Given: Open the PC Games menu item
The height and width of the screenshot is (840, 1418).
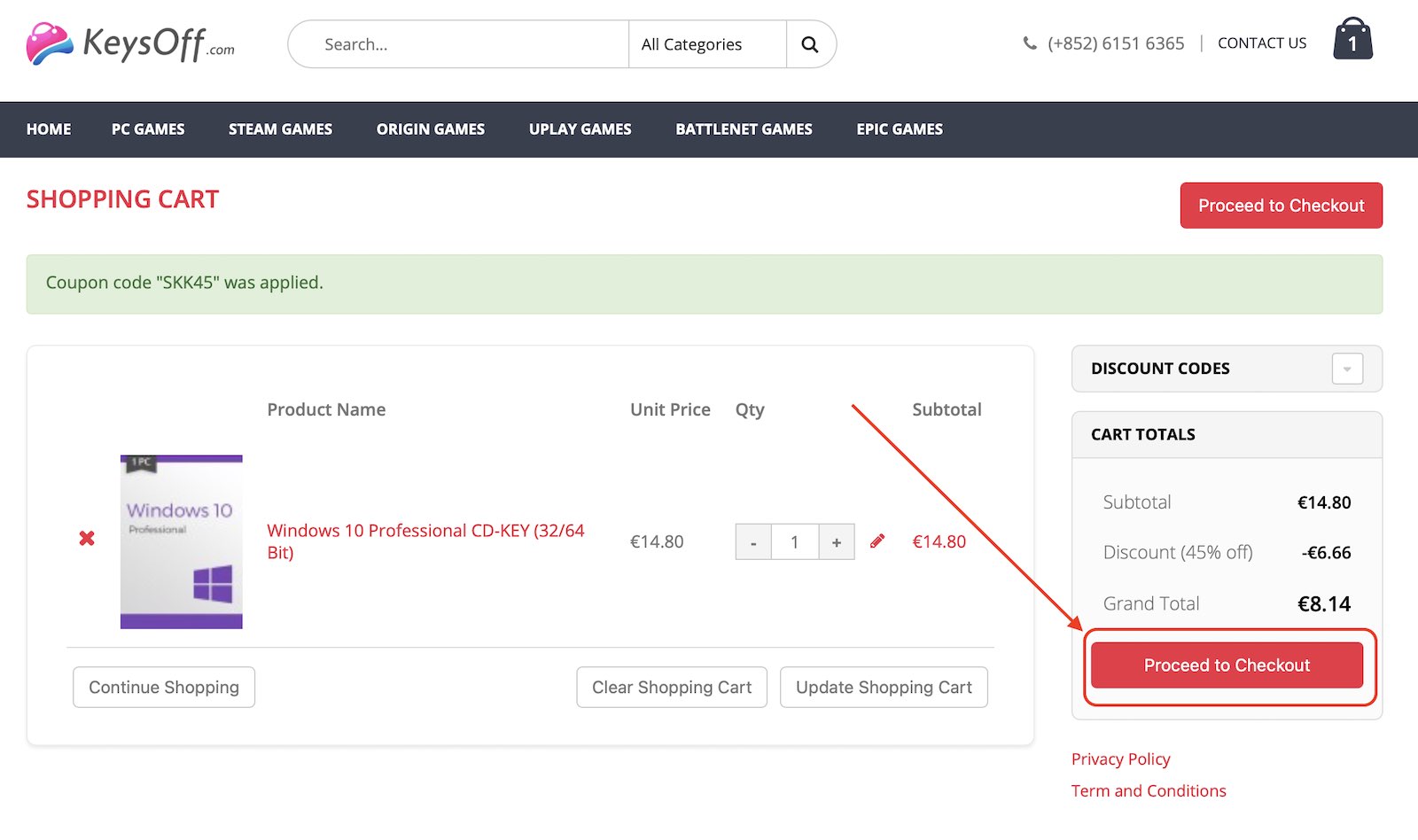Looking at the screenshot, I should 148,129.
